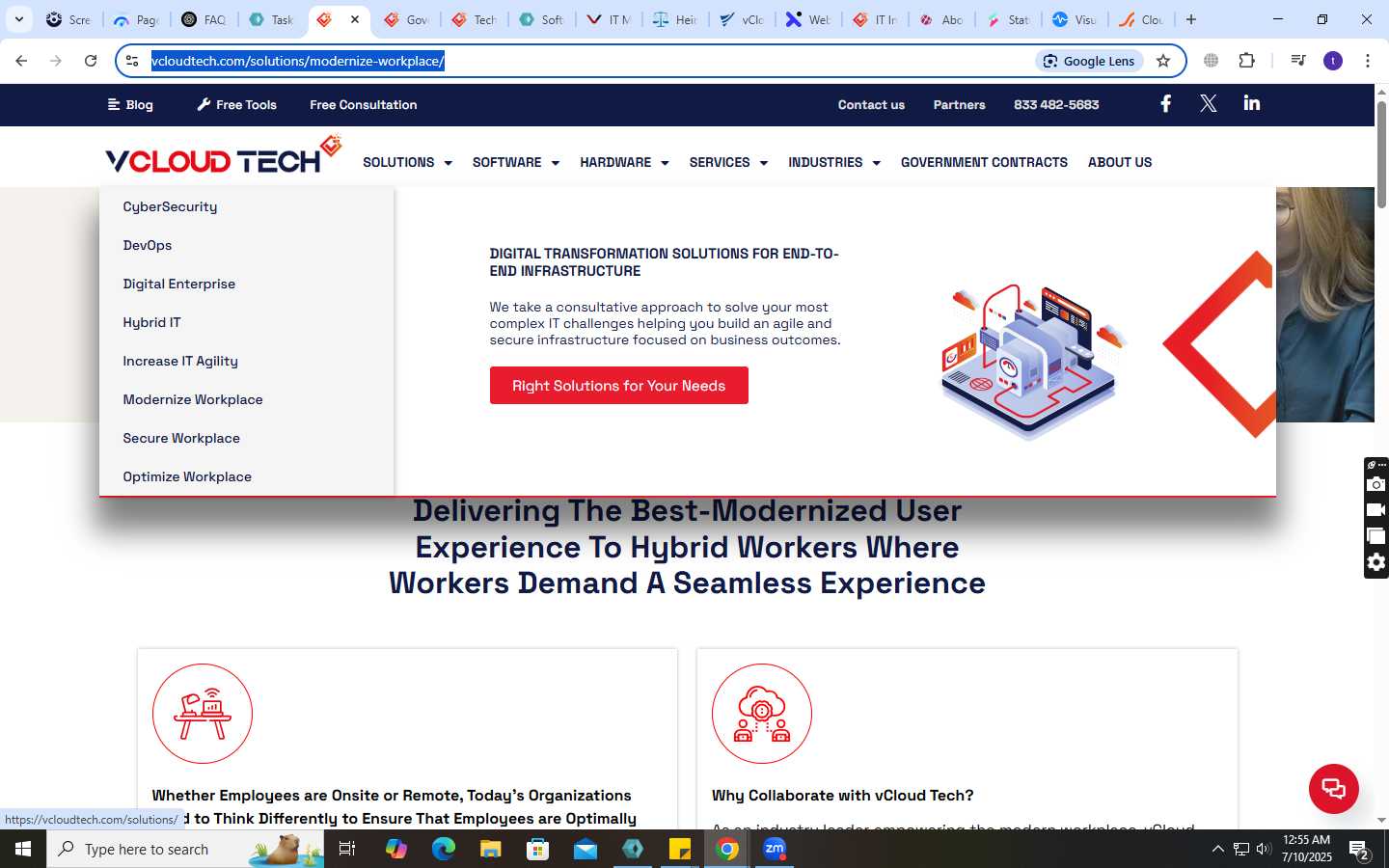
Task: Bookmark this page with the star icon
Action: pyautogui.click(x=1163, y=61)
